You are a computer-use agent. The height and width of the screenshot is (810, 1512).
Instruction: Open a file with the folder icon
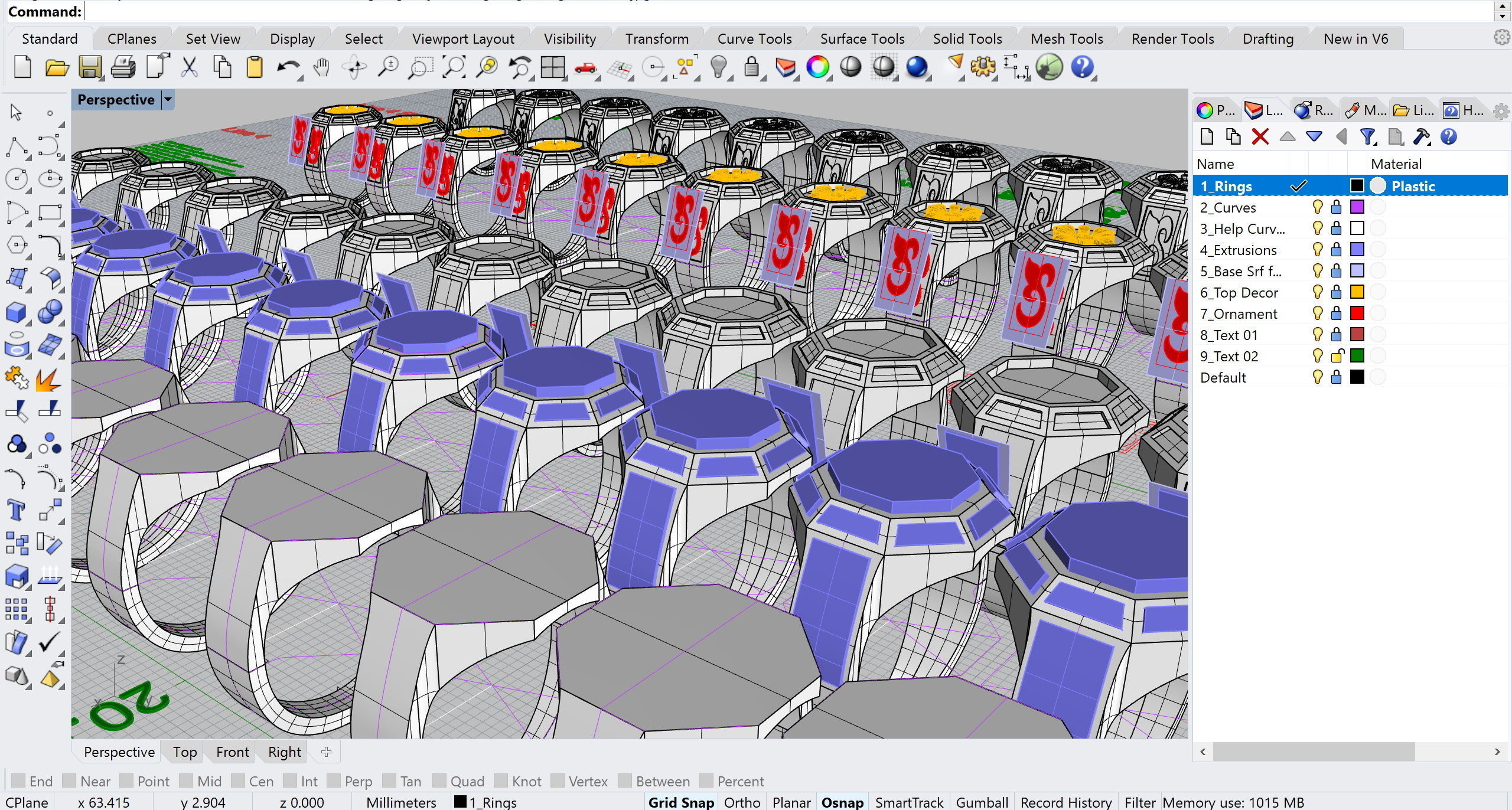[57, 67]
